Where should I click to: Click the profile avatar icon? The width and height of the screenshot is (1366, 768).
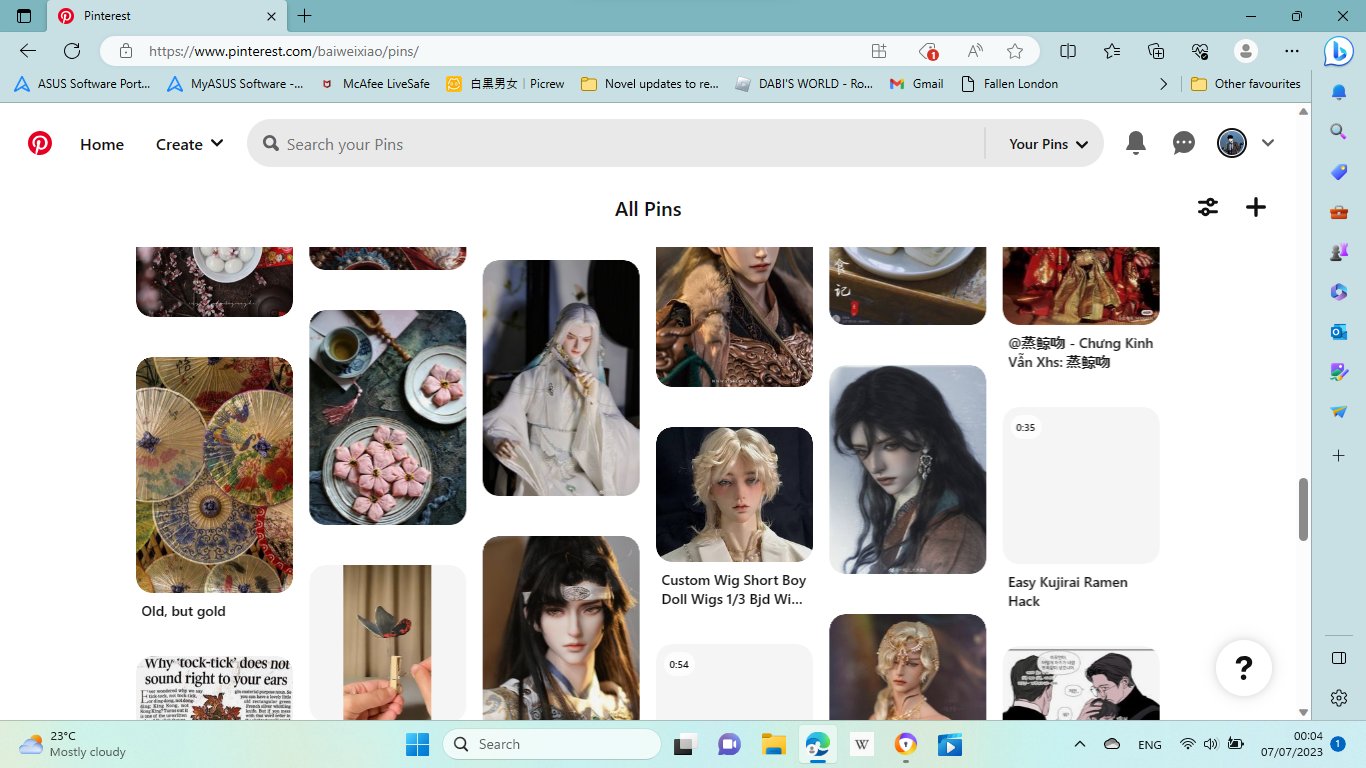[x=1231, y=144]
